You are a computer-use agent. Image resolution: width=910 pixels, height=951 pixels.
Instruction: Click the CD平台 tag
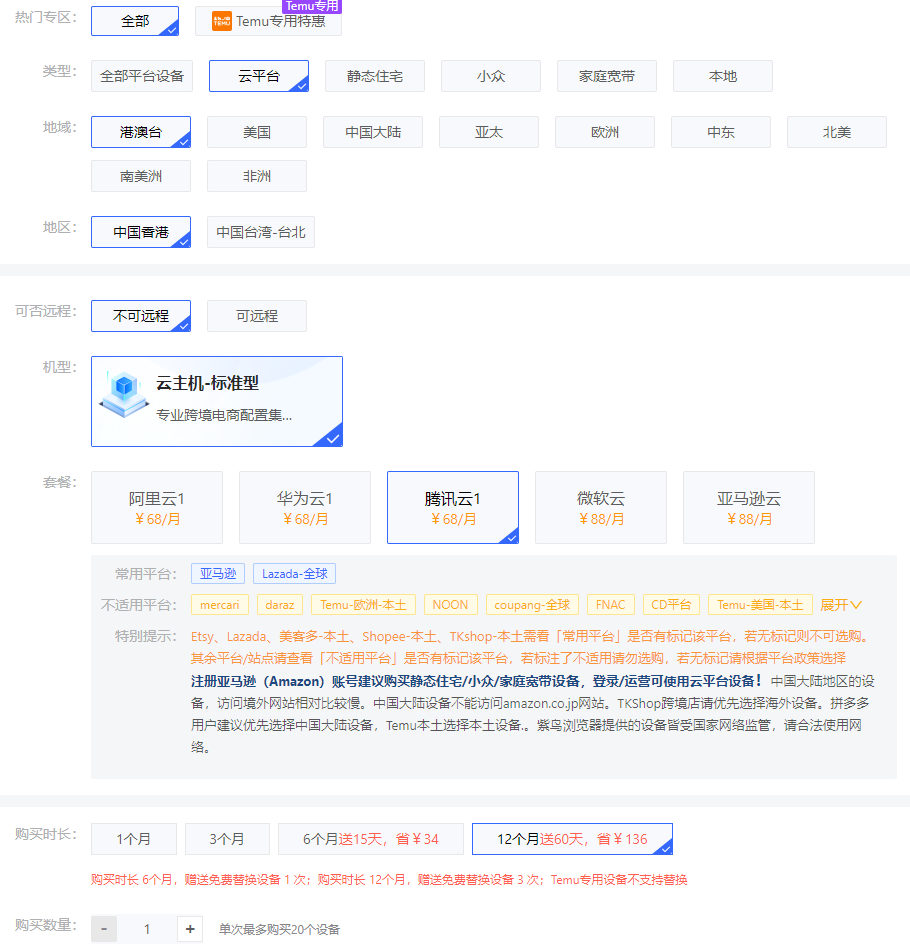coord(671,605)
